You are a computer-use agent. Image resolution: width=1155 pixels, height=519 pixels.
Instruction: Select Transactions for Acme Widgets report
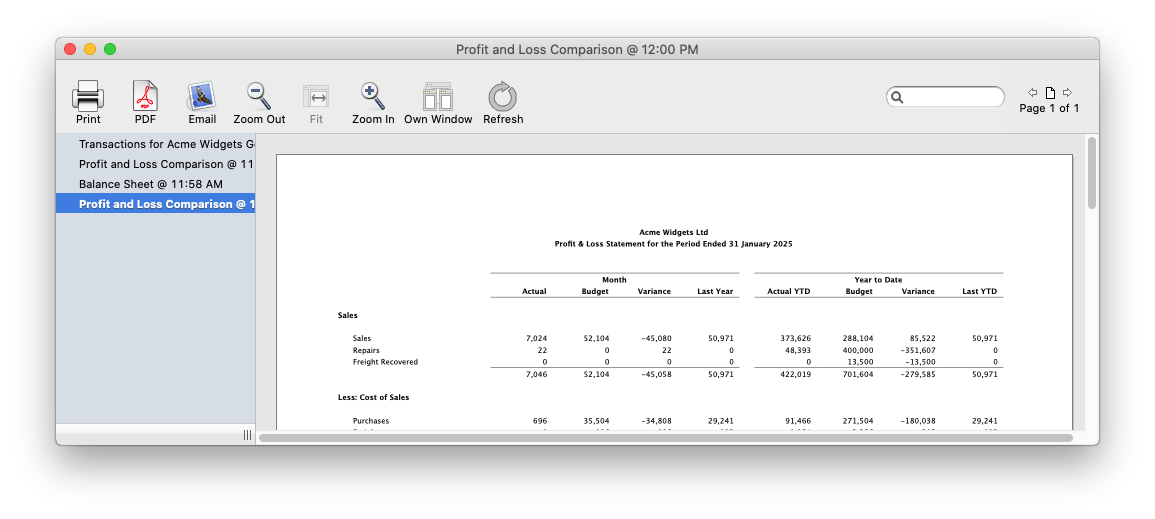156,144
